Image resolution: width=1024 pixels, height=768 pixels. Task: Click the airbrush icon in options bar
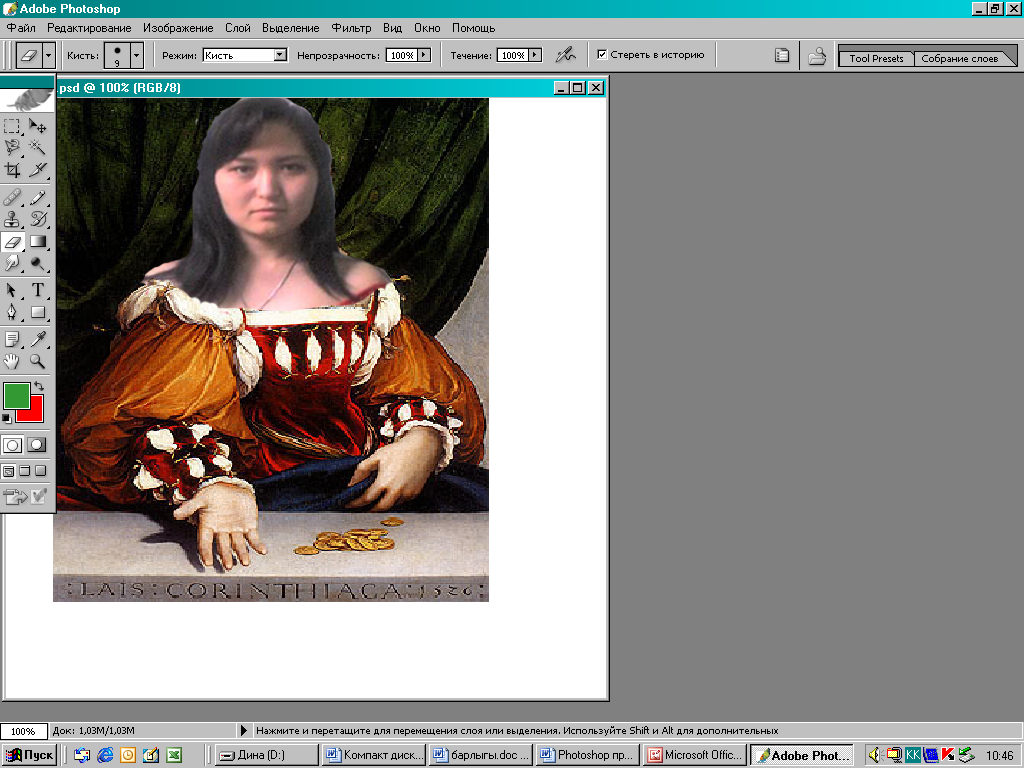(566, 55)
